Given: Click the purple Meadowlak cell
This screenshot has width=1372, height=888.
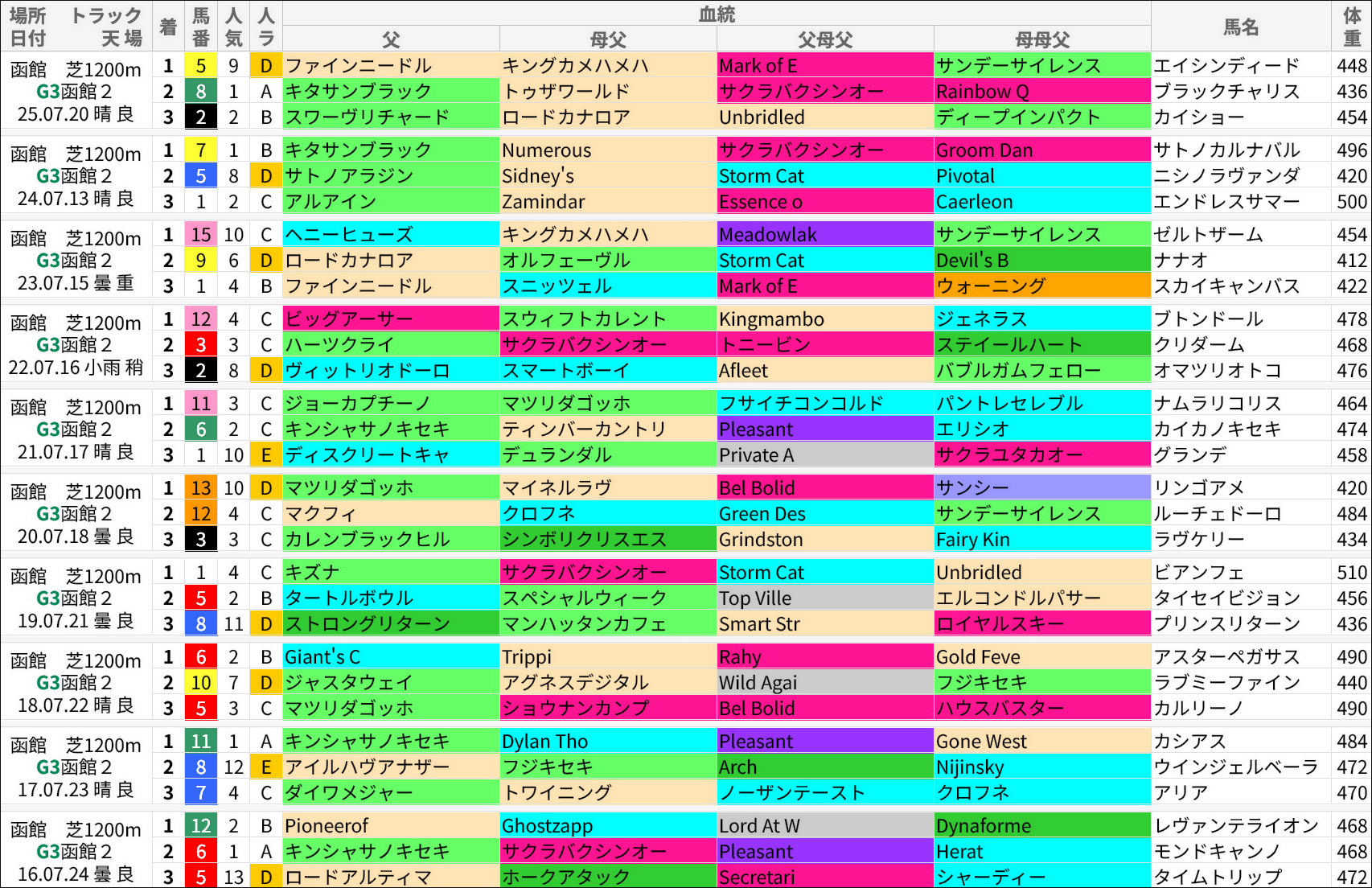Looking at the screenshot, I should [825, 234].
